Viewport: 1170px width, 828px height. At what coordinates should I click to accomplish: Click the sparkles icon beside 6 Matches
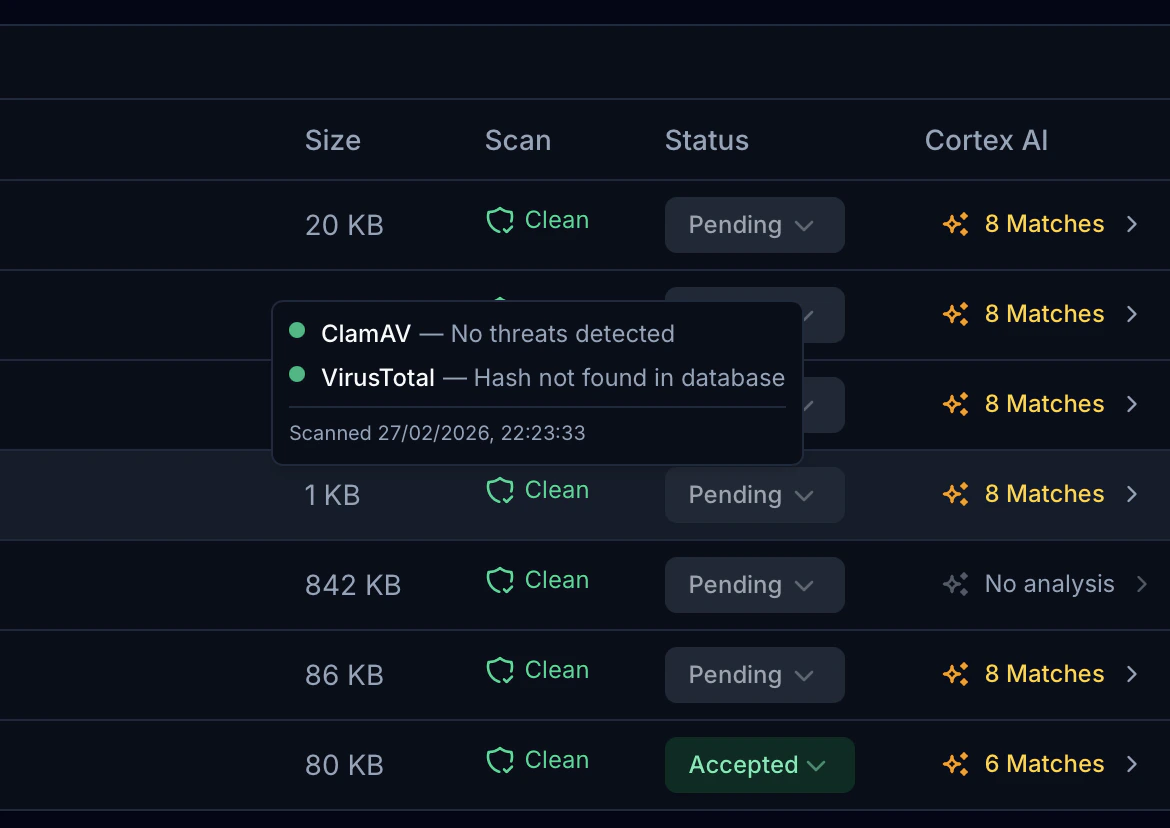(x=956, y=764)
